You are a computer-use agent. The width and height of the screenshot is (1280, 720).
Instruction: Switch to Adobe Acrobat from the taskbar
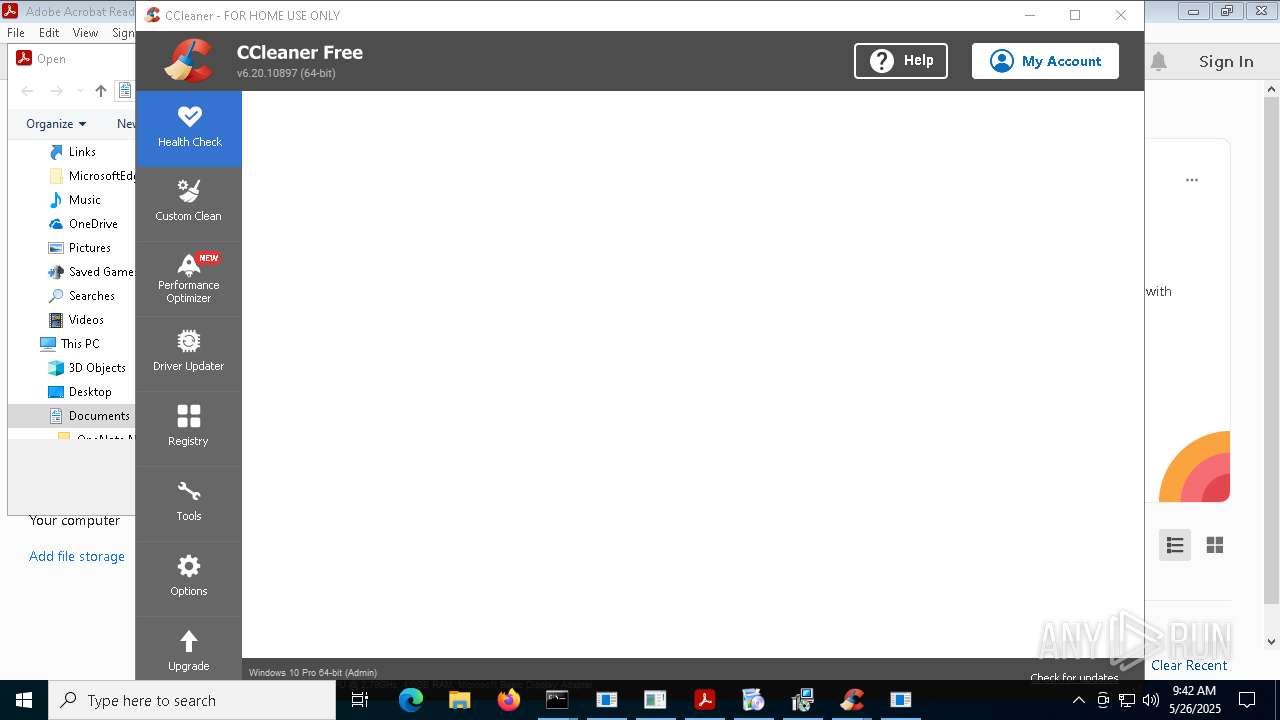705,700
